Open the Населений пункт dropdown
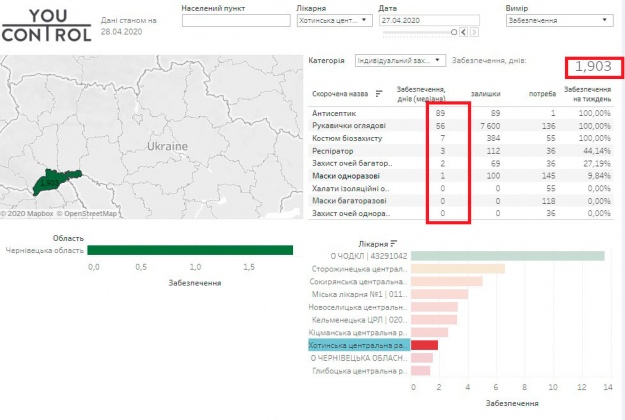The width and height of the screenshot is (625, 420). pos(236,20)
